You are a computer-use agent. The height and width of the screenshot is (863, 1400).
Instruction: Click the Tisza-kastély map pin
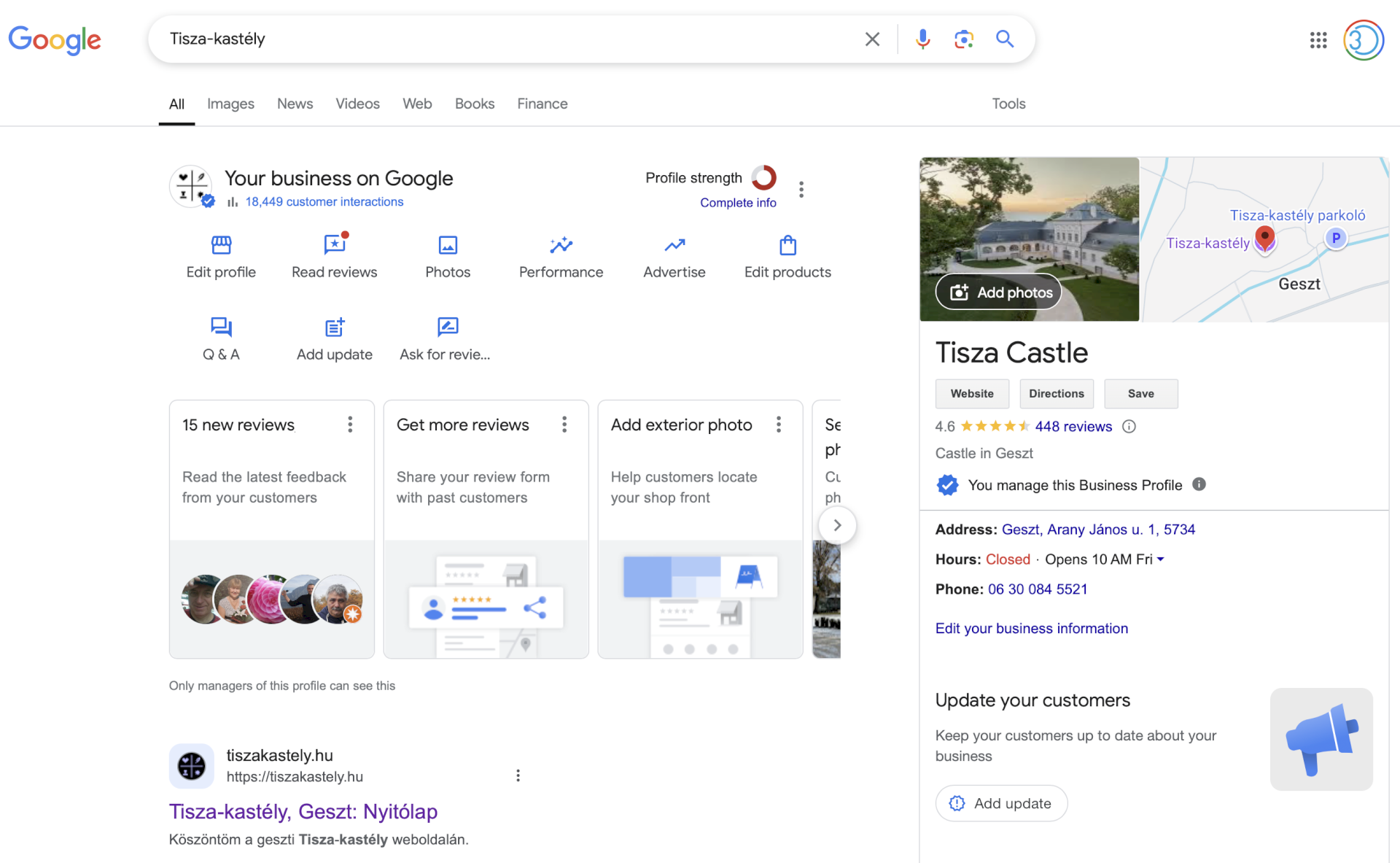coord(1265,239)
